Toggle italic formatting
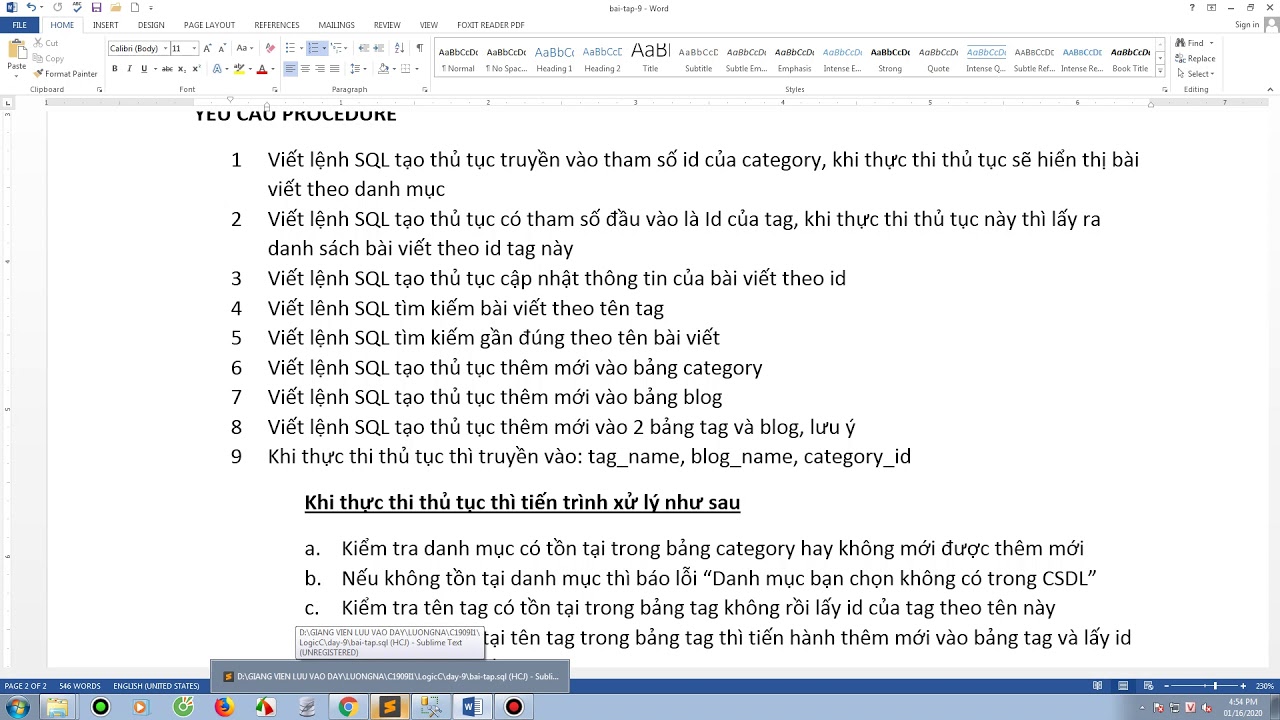This screenshot has width=1280, height=720. (129, 69)
